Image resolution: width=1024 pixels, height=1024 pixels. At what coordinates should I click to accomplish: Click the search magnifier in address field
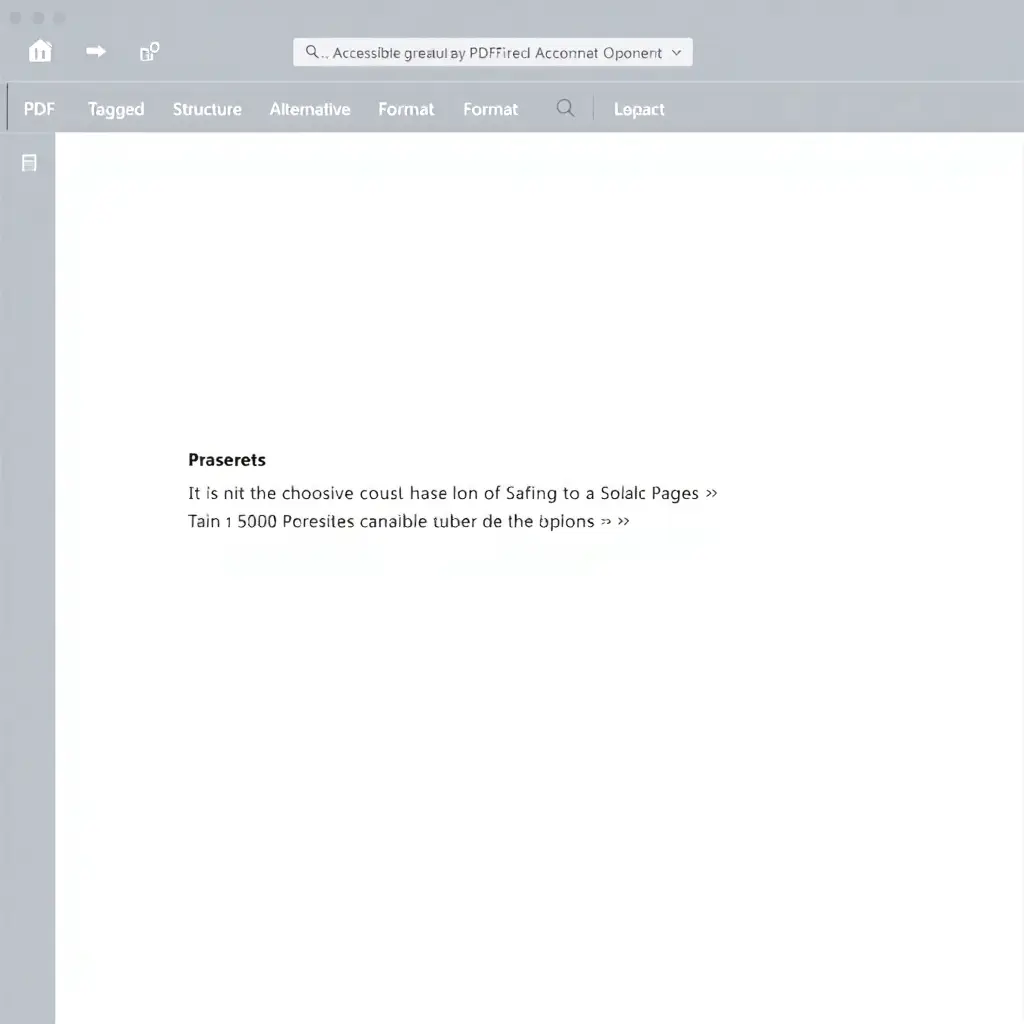(x=312, y=52)
